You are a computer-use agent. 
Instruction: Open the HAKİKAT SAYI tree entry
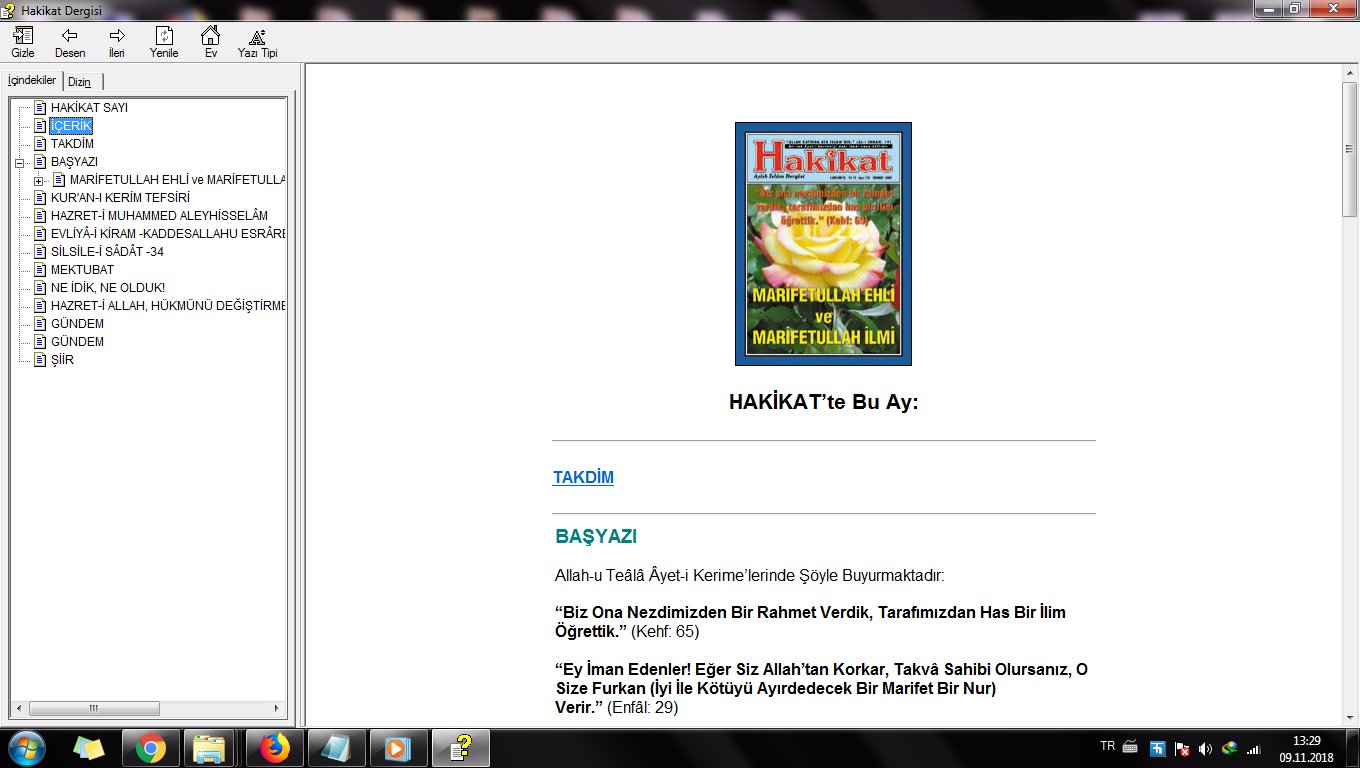coord(89,108)
